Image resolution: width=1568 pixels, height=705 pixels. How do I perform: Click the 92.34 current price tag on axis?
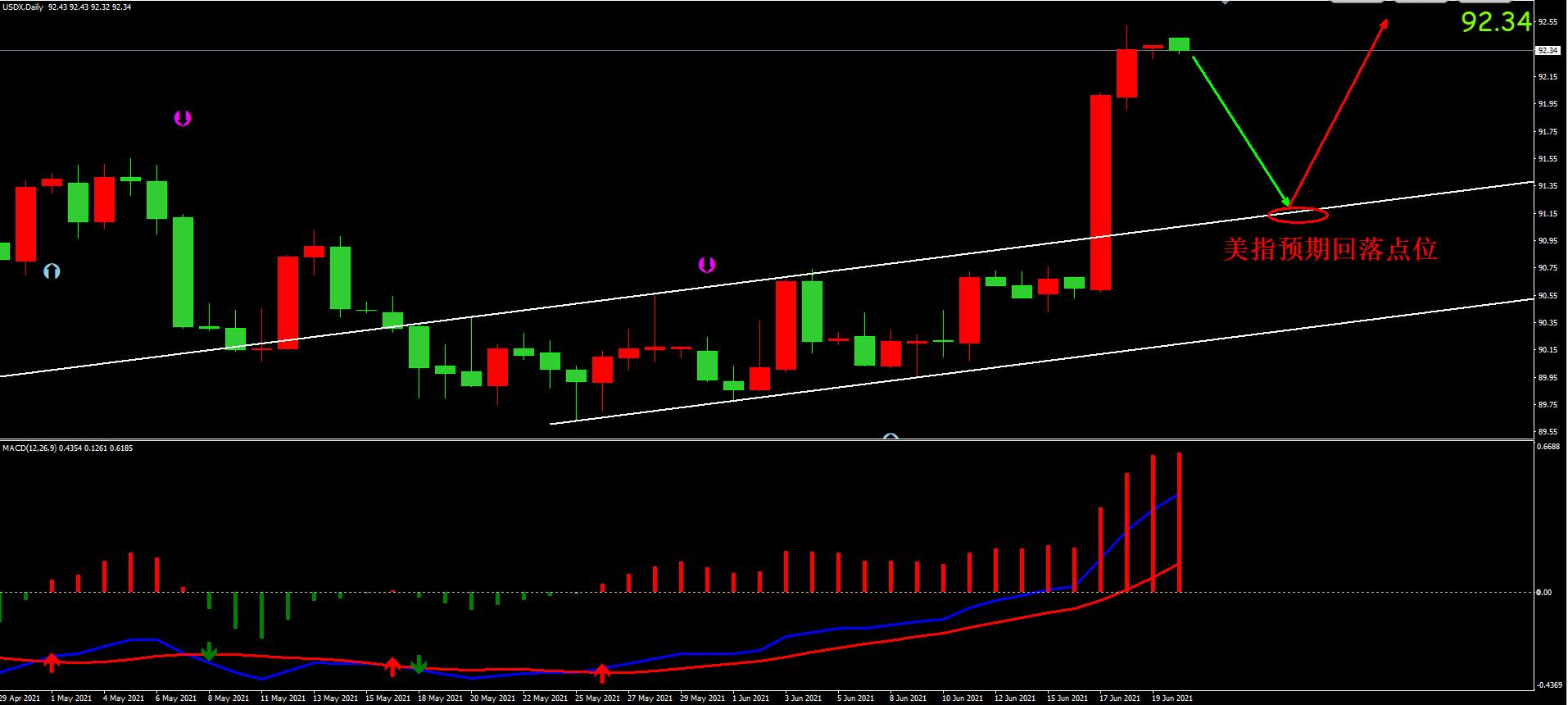(1547, 51)
